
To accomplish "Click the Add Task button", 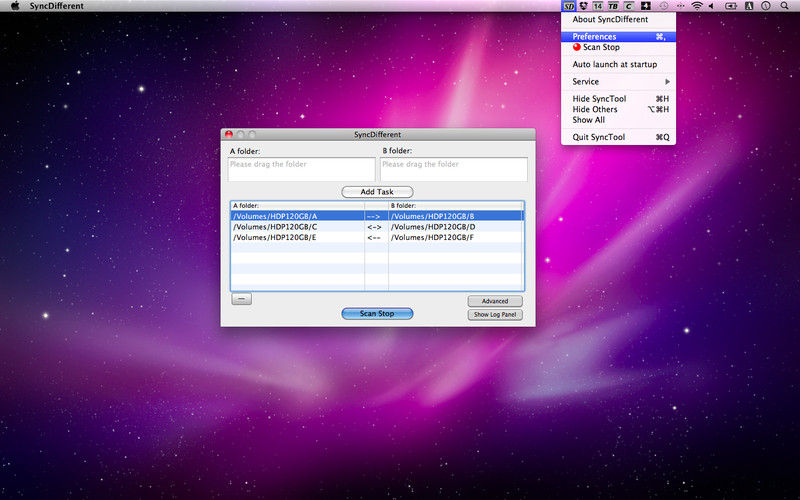I will click(377, 192).
